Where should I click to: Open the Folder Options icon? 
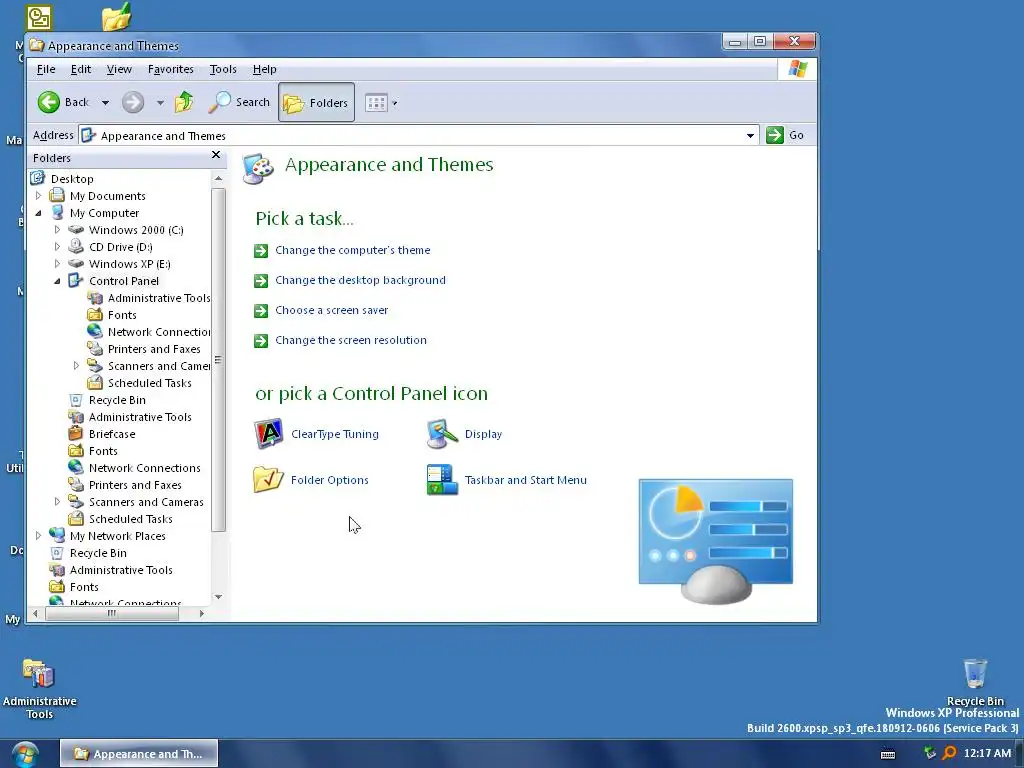[x=311, y=480]
